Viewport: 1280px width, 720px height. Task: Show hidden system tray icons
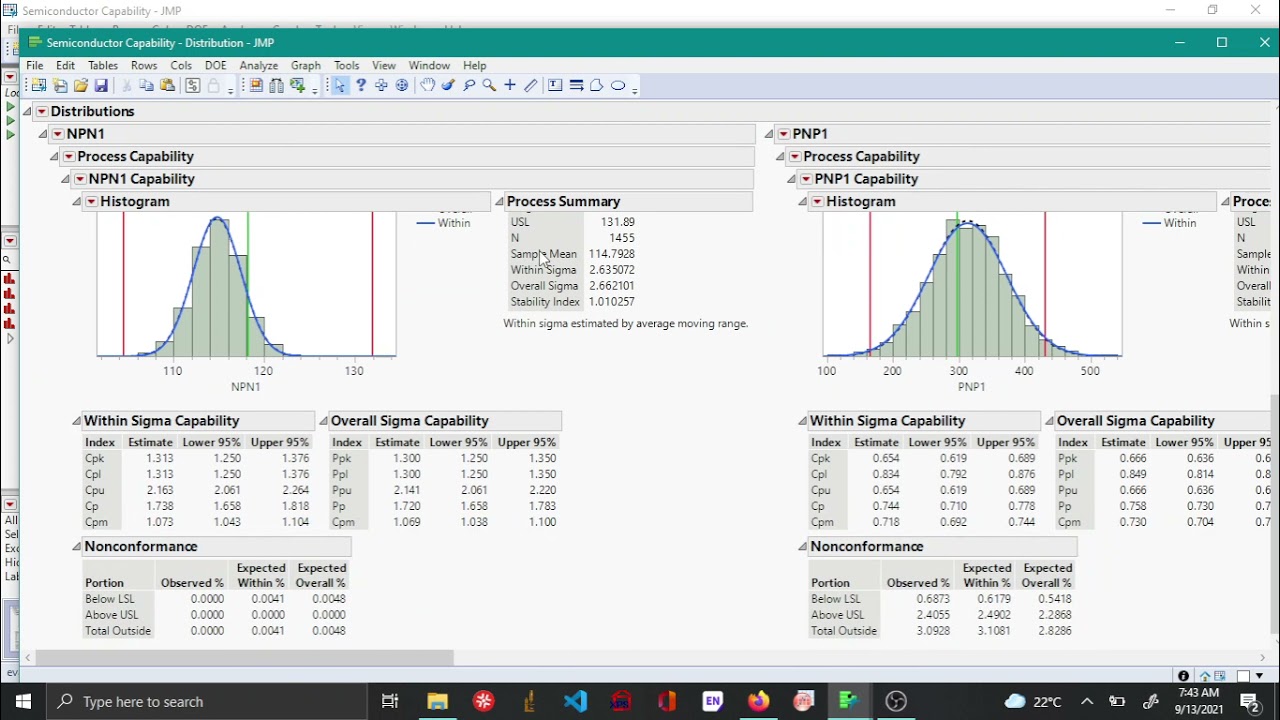1088,702
